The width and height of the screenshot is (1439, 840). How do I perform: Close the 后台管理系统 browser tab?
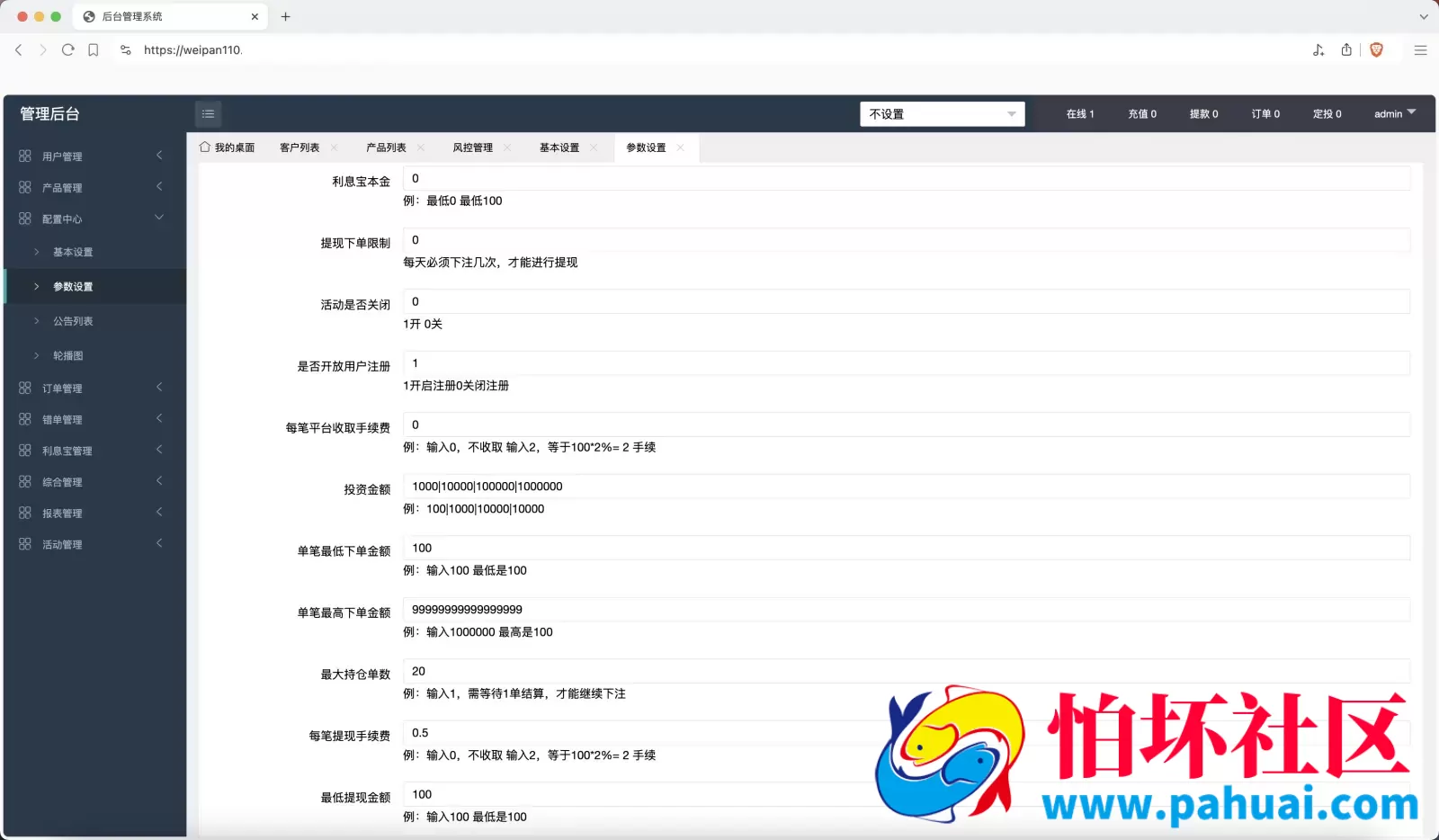[255, 16]
